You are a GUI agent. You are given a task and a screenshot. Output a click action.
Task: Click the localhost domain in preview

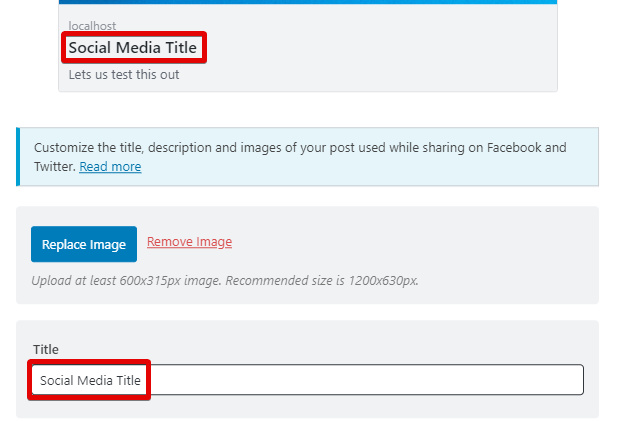pyautogui.click(x=93, y=25)
